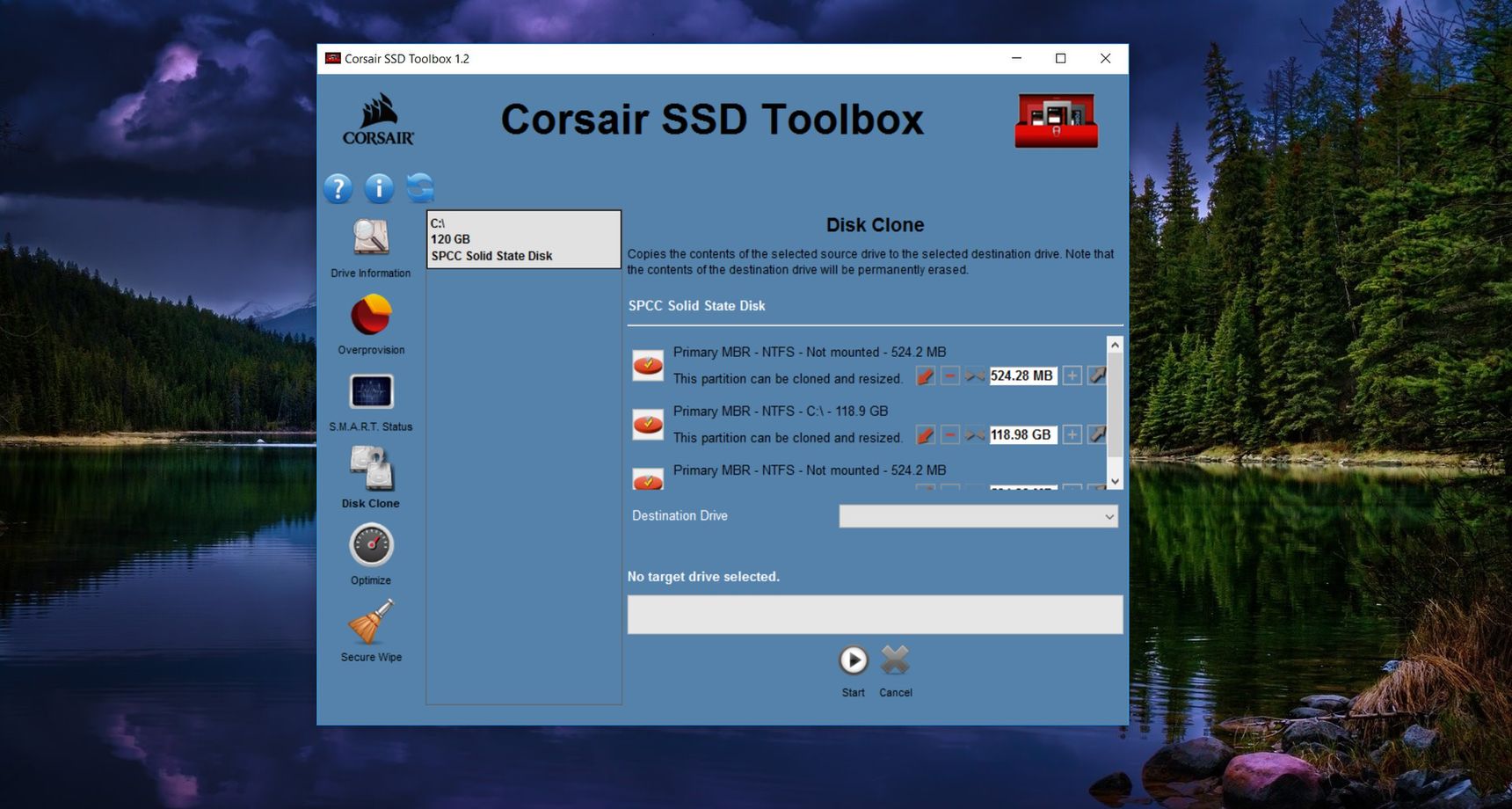The width and height of the screenshot is (1512, 809).
Task: Click gray expand arrow beside 524.28 MB
Action: [x=1097, y=376]
